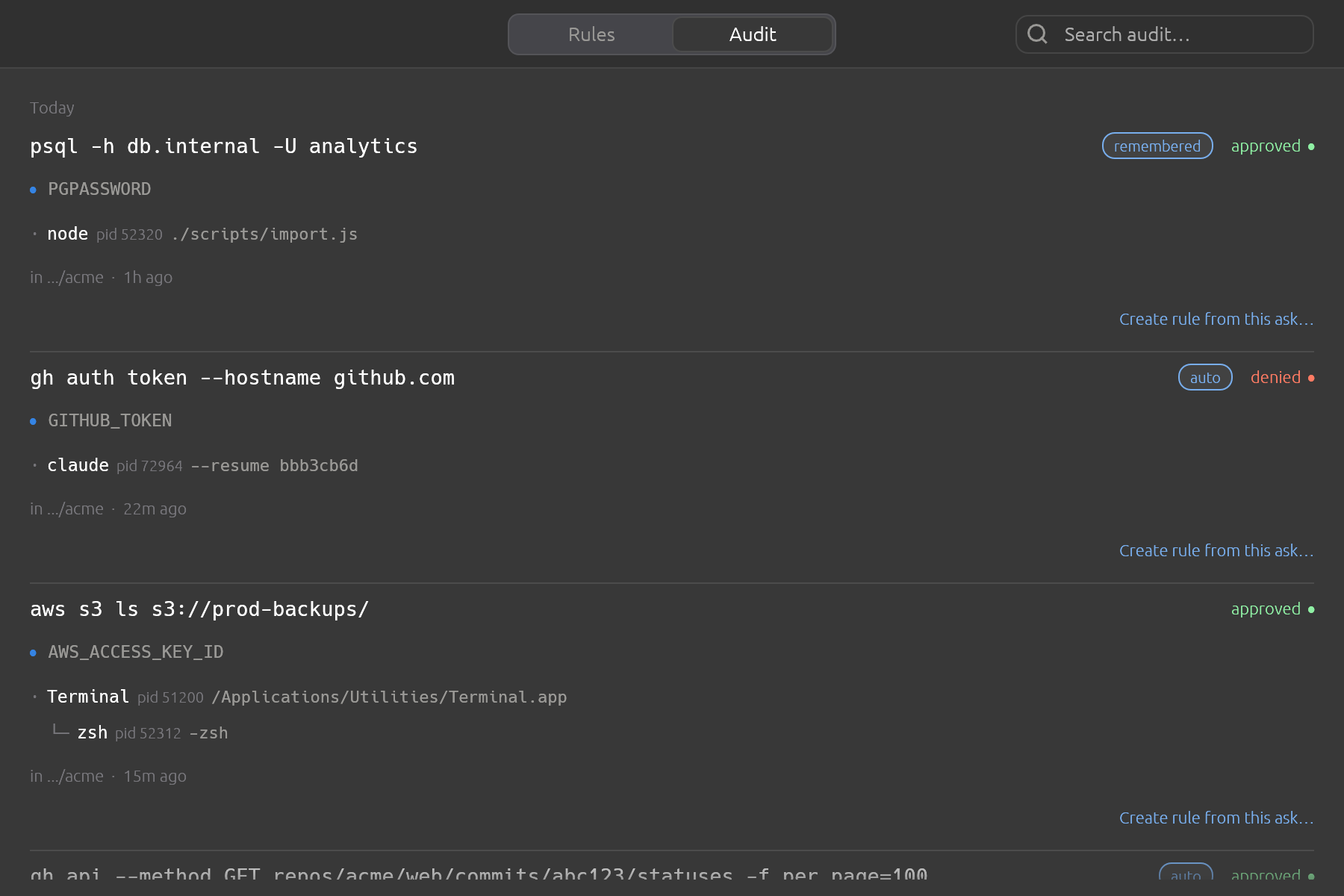Click the Today section header
Viewport: 1344px width, 896px height.
[52, 108]
